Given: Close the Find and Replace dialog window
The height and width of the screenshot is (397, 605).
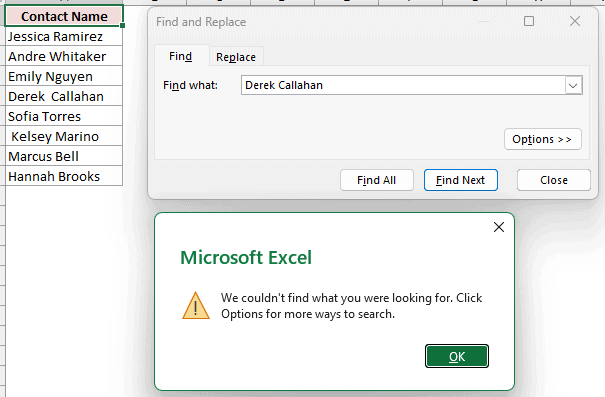Looking at the screenshot, I should pyautogui.click(x=575, y=21).
